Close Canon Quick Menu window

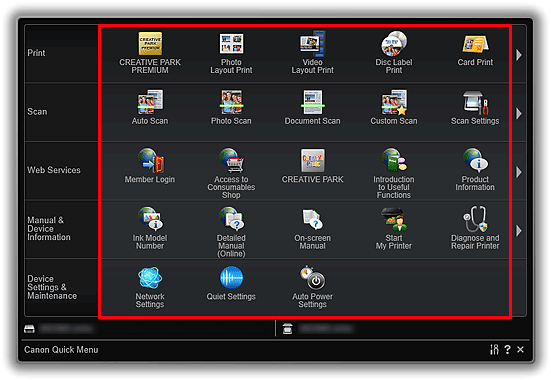click(x=520, y=349)
